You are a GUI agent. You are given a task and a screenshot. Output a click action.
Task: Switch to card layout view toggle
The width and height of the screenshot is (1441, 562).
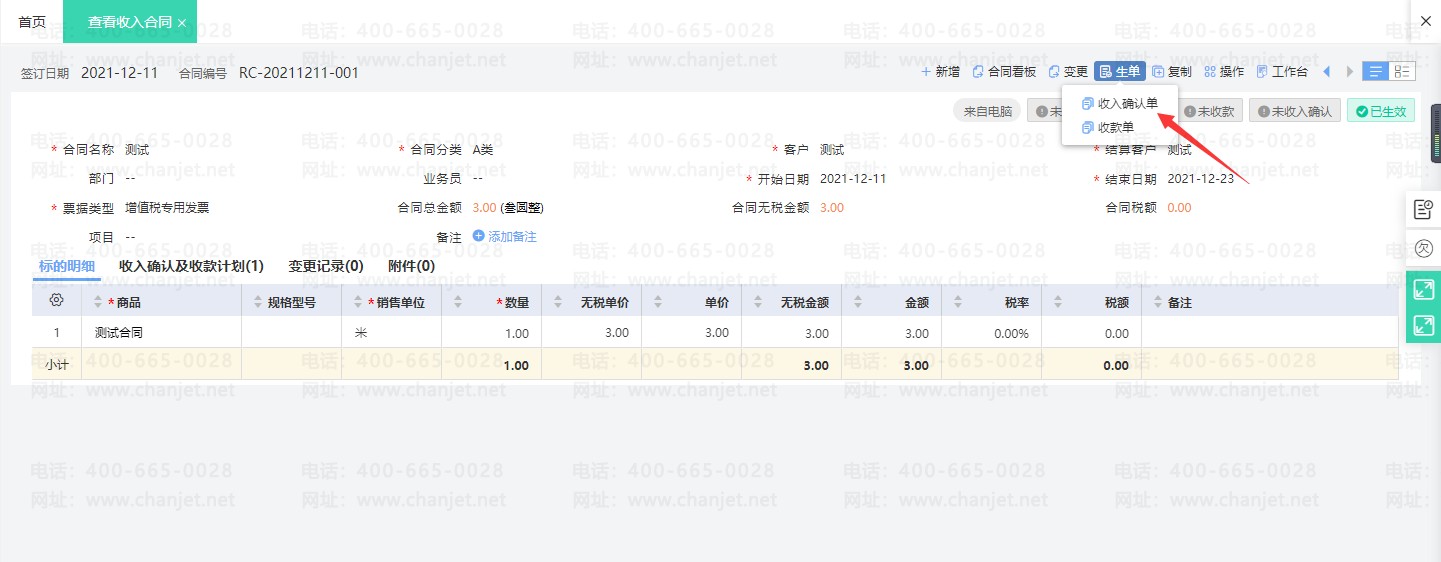click(1402, 72)
